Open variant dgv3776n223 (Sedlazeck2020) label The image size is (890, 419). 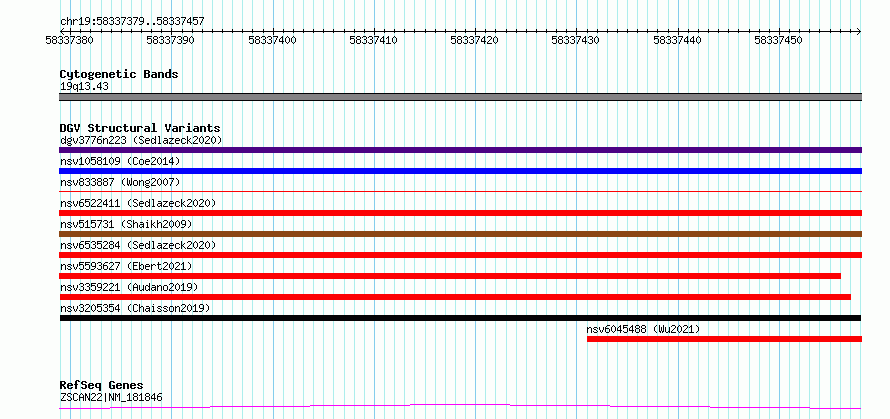coord(141,140)
